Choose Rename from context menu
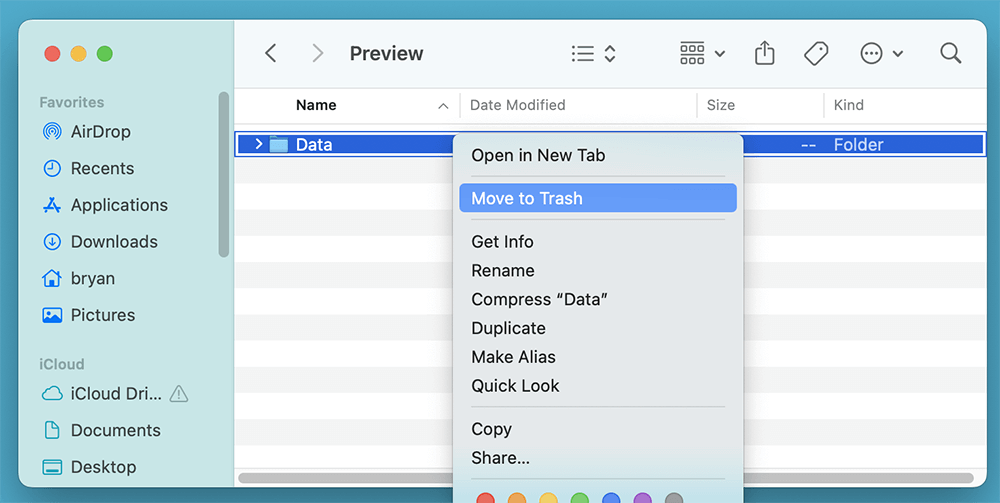 point(598,270)
